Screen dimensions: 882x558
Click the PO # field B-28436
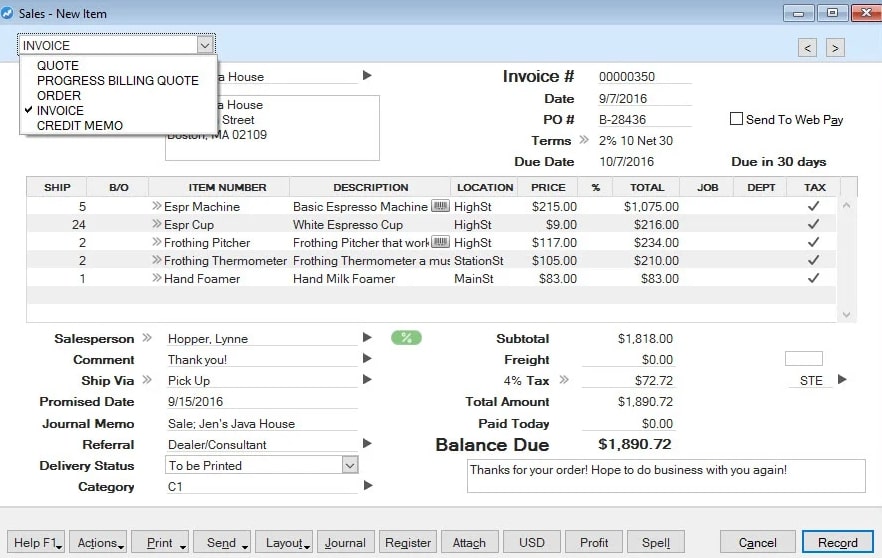point(644,119)
